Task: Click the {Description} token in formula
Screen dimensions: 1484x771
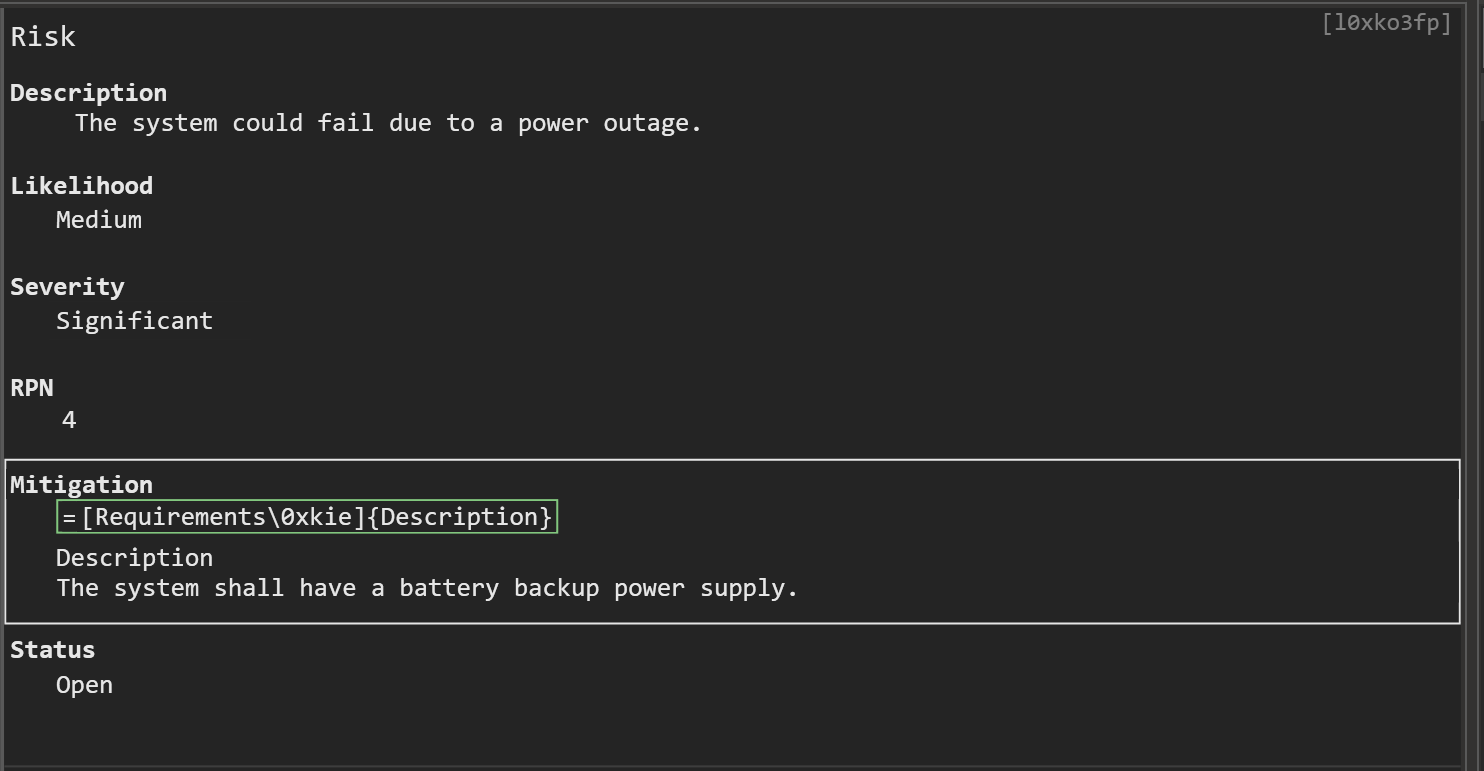Action: [459, 517]
